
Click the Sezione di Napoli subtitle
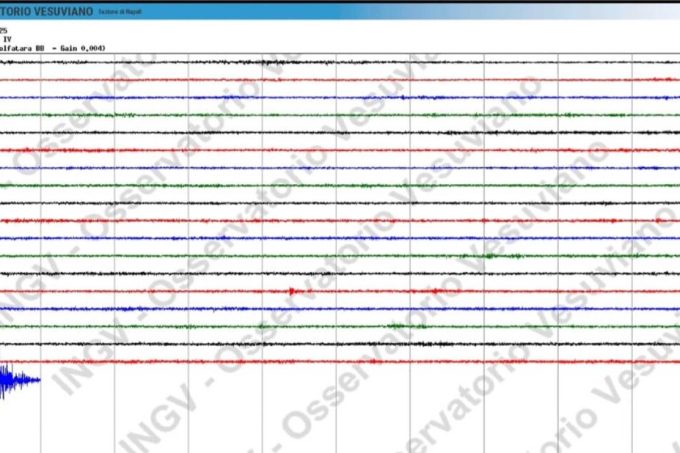point(120,11)
